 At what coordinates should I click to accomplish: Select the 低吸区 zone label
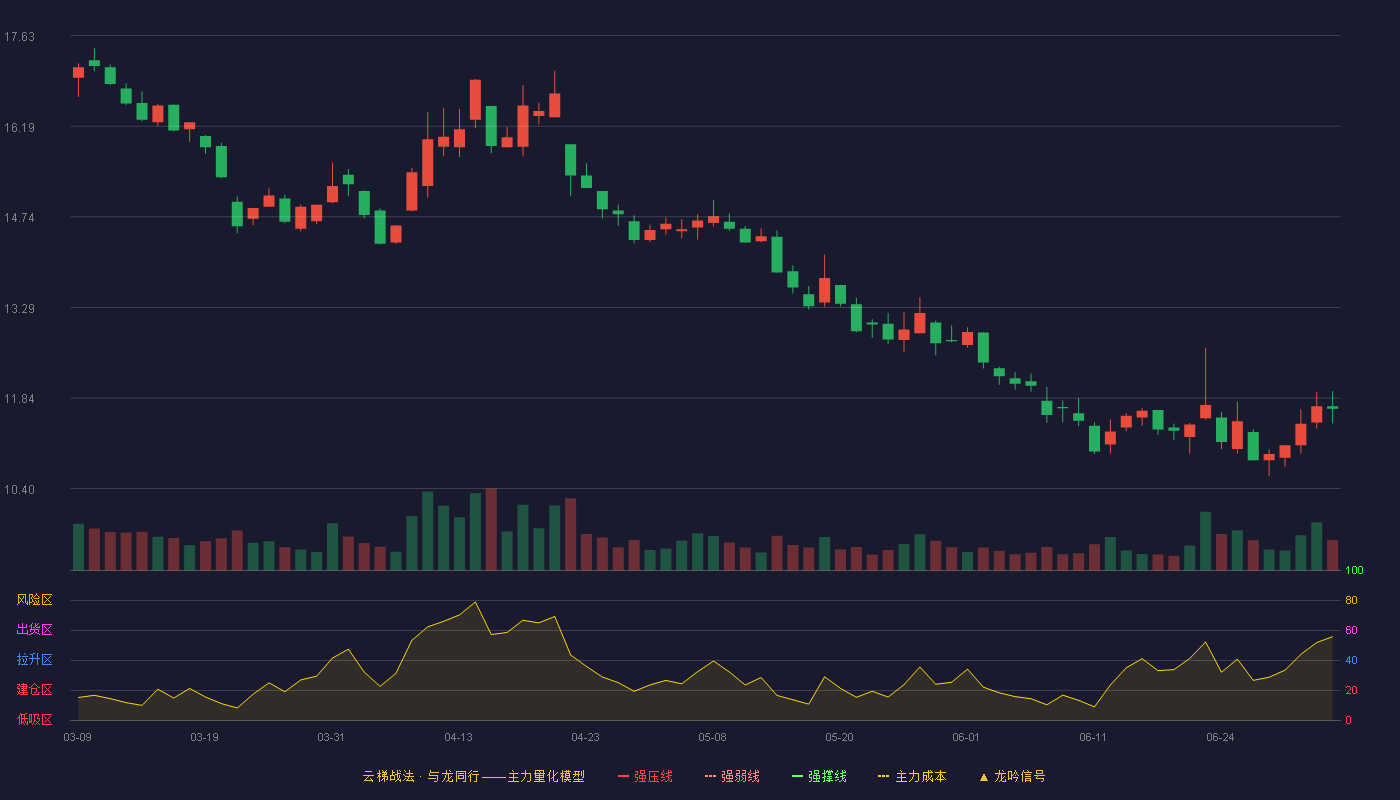[x=34, y=719]
